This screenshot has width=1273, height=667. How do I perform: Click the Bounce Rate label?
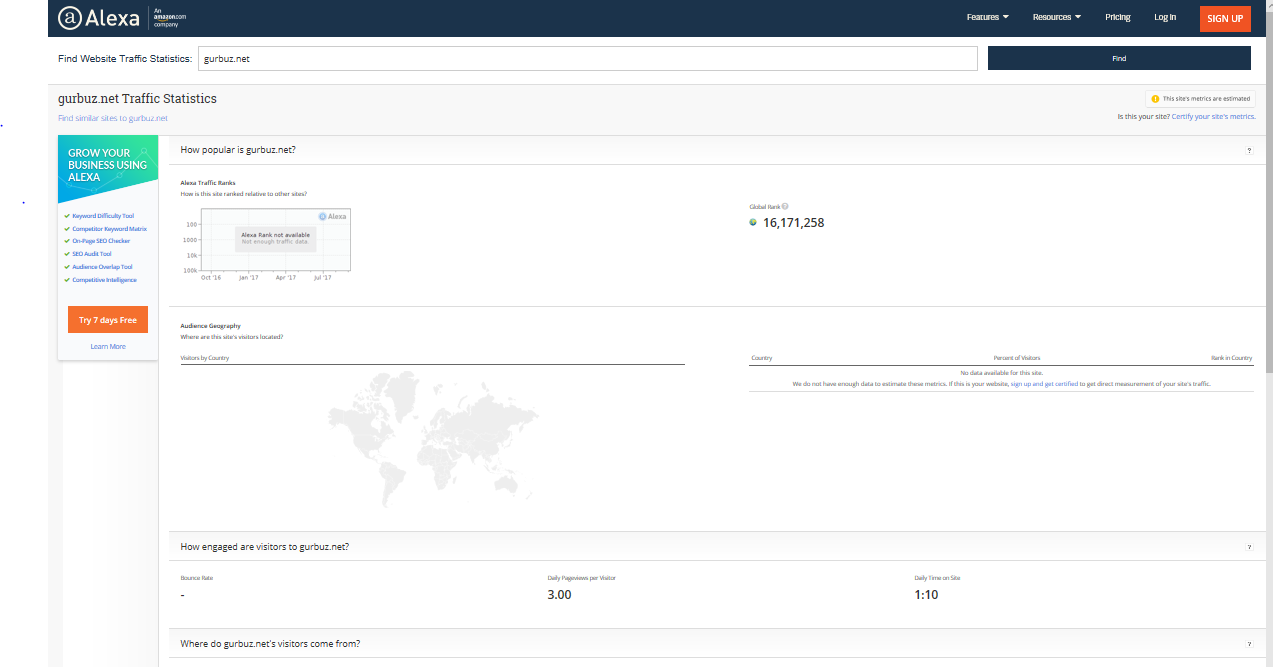point(196,578)
